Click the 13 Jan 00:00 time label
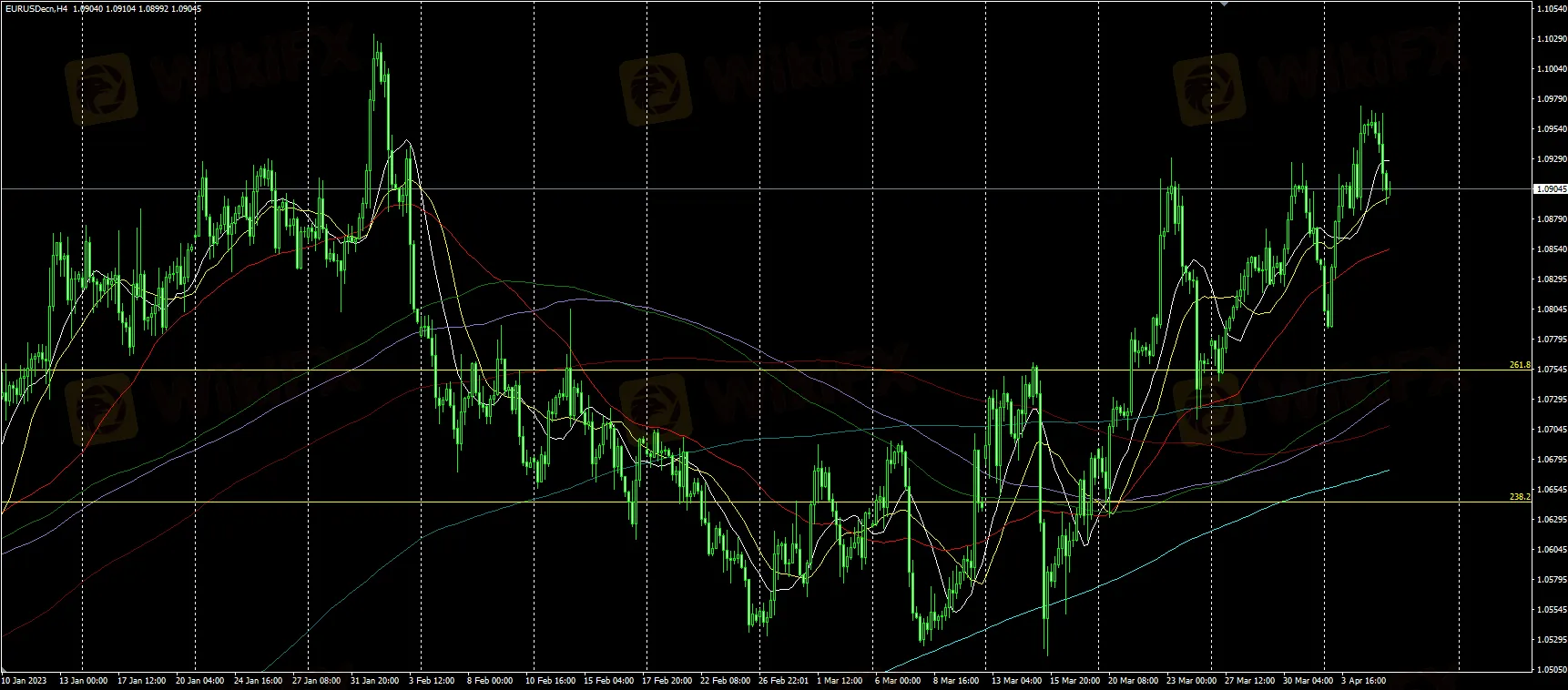 pos(84,681)
